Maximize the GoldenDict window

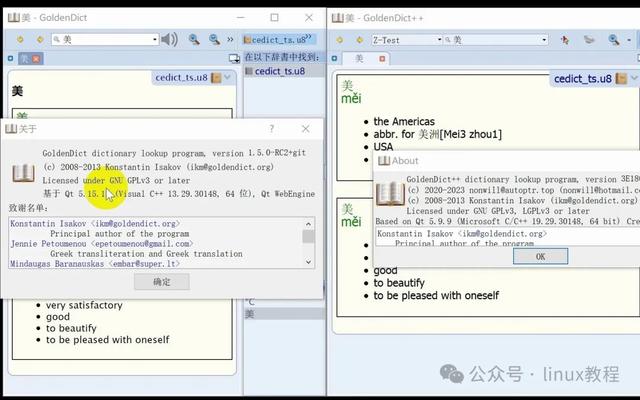(275, 18)
